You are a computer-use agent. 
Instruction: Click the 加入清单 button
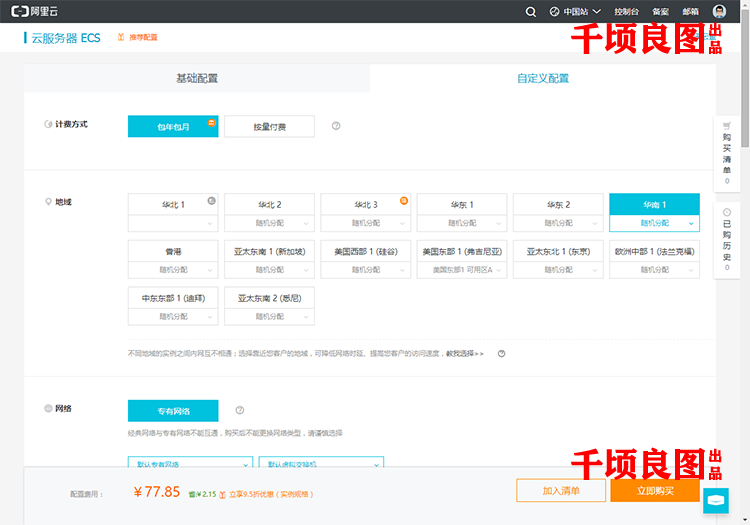tap(561, 491)
